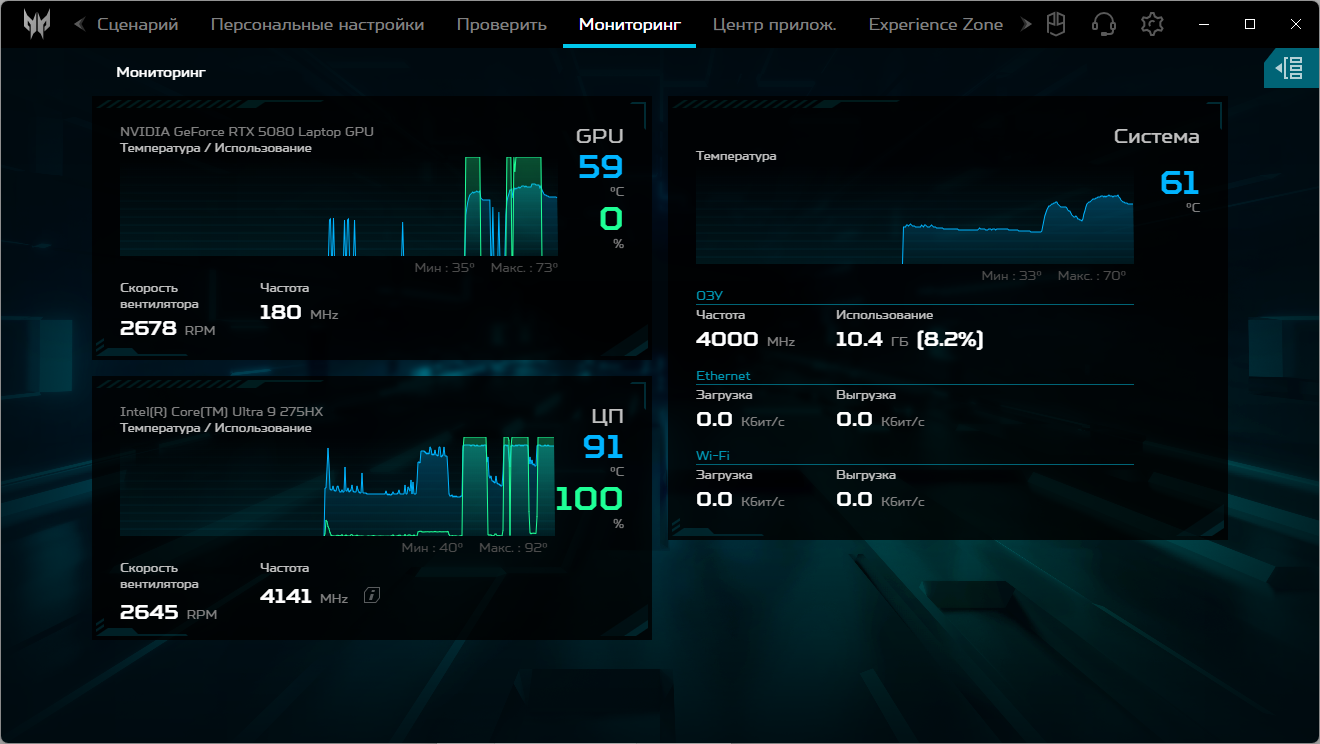Click the GPU temperature value 59
Screen dimensions: 1320x744
click(600, 166)
